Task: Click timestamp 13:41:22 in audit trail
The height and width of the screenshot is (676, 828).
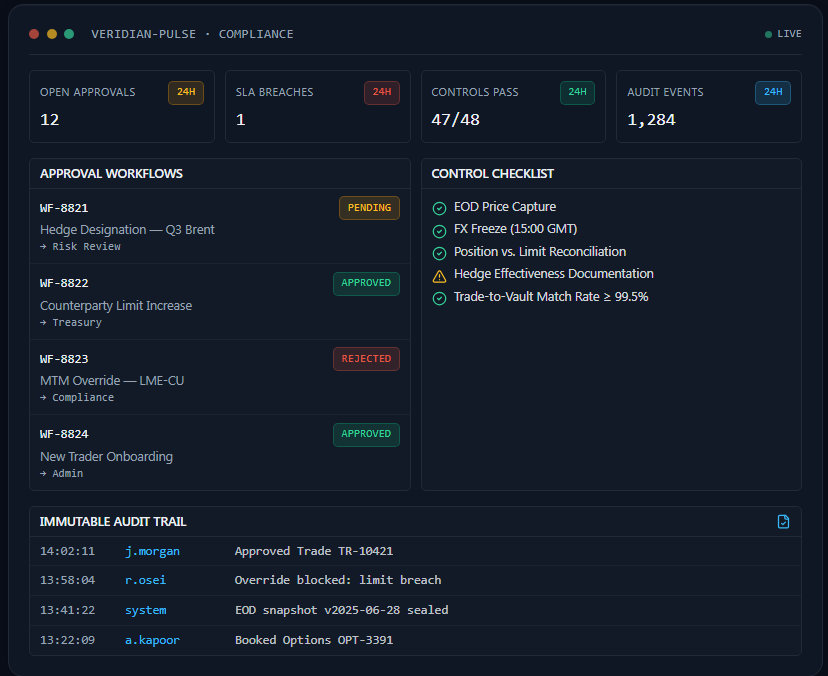Action: coord(67,611)
